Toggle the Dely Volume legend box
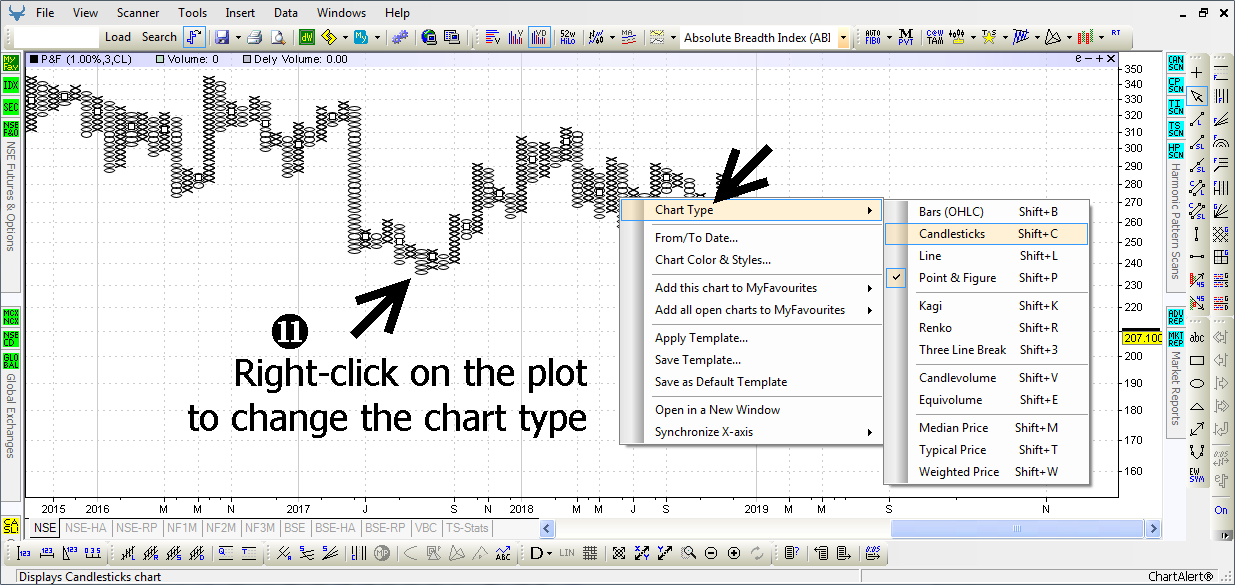Viewport: 1235px width, 585px height. click(248, 59)
